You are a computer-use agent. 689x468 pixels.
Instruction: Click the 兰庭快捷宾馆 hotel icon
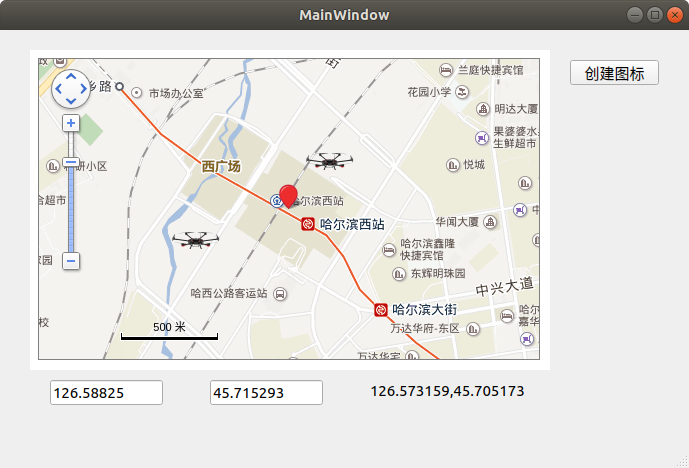click(446, 70)
